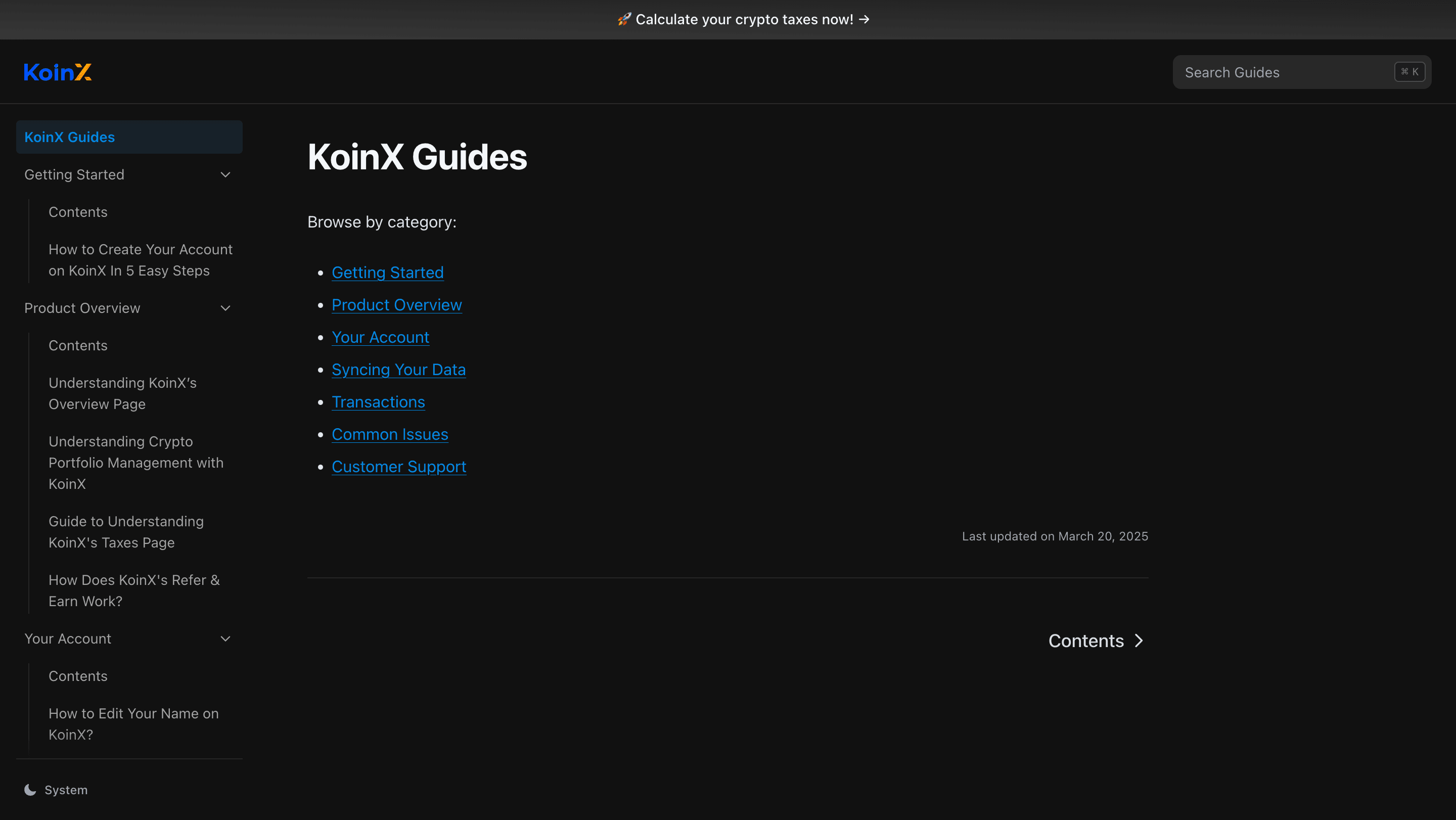Click the Last updated on March 20, 2025 text
Viewport: 1456px width, 820px height.
pyautogui.click(x=1055, y=536)
